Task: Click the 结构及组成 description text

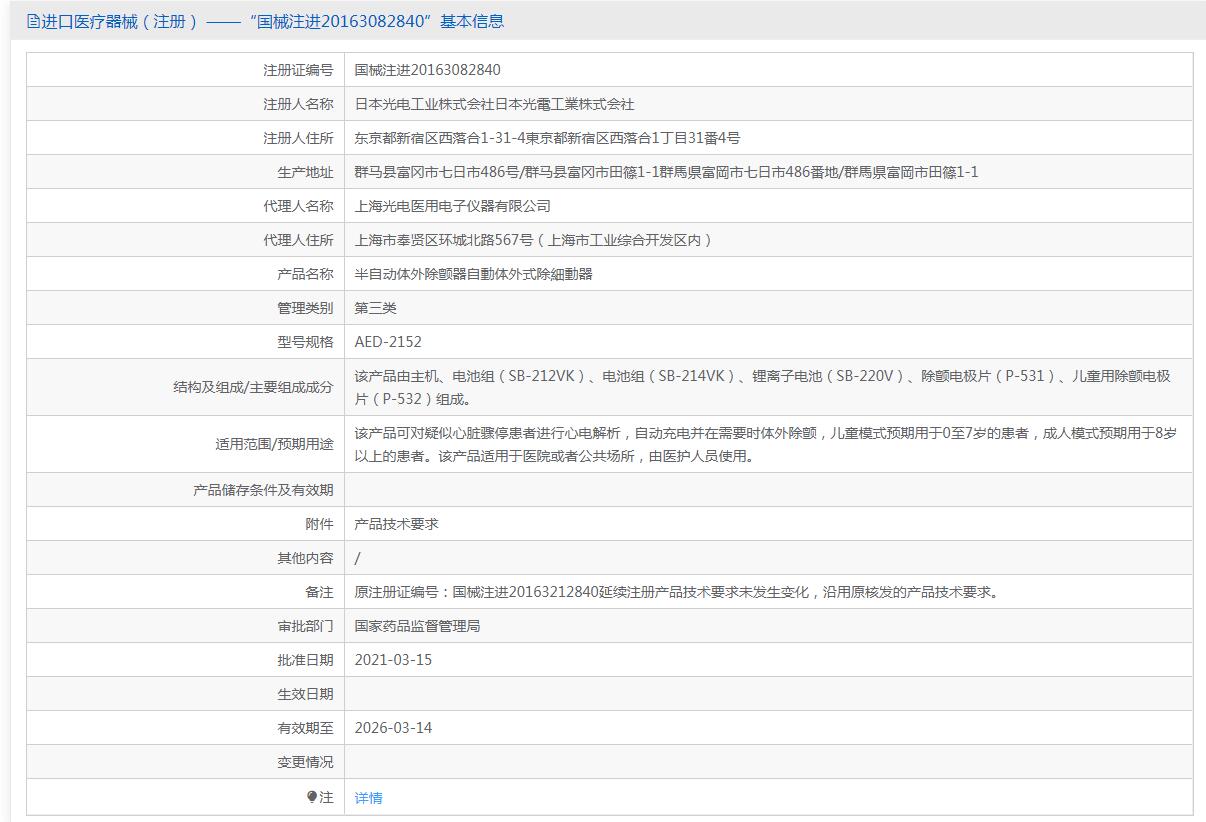Action: tap(762, 387)
